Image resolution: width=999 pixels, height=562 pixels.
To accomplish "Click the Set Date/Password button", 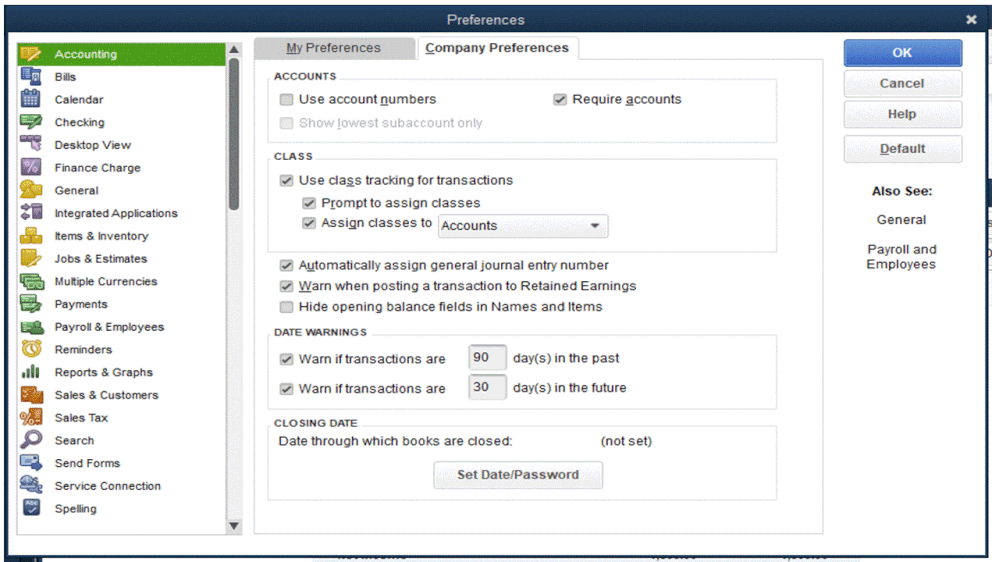I will [518, 475].
